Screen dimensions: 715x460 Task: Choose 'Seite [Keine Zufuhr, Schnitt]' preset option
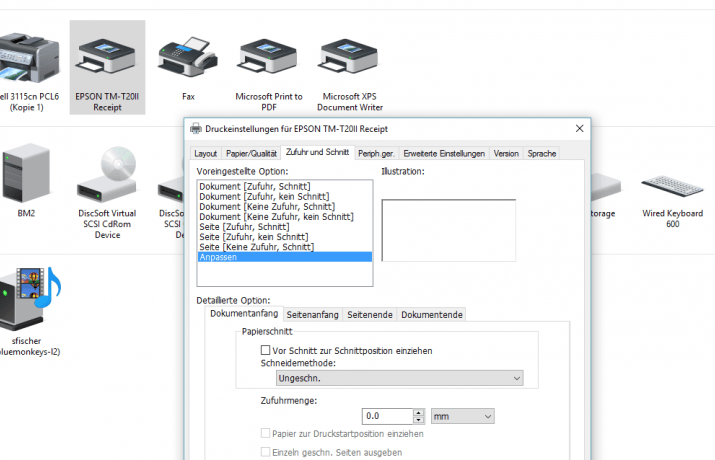tap(285, 247)
